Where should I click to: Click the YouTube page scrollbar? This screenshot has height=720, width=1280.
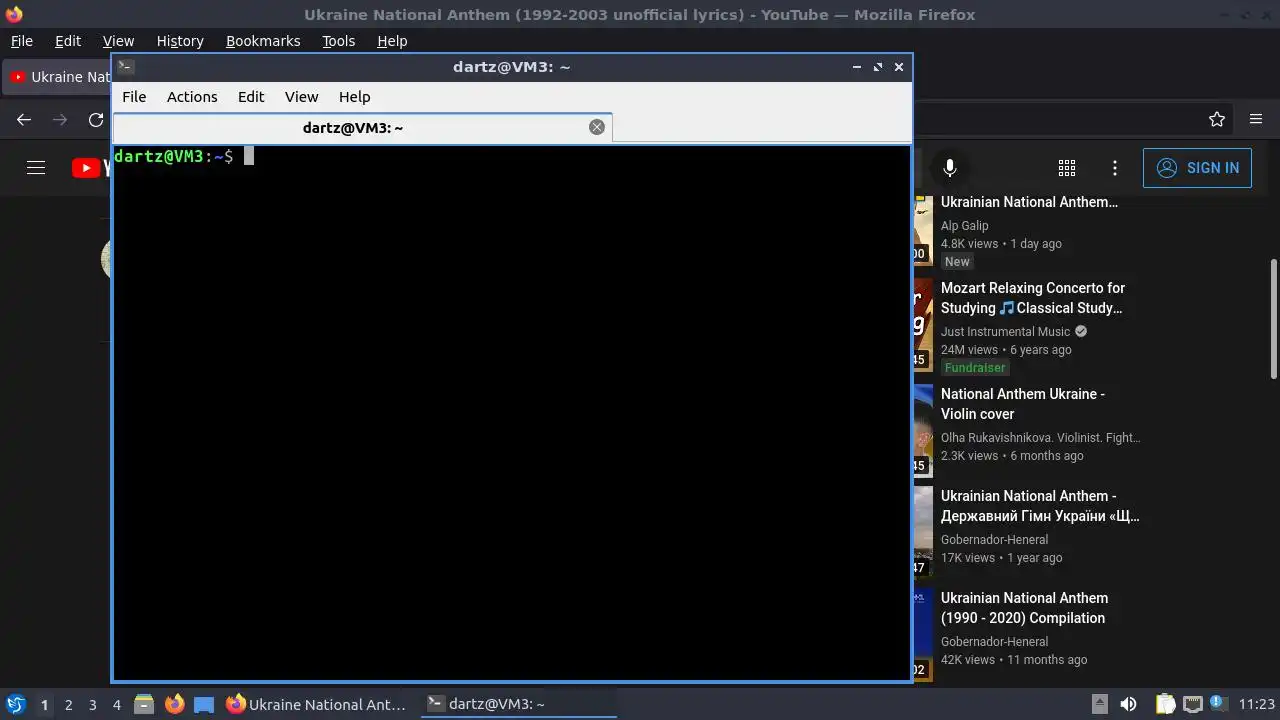click(1274, 318)
